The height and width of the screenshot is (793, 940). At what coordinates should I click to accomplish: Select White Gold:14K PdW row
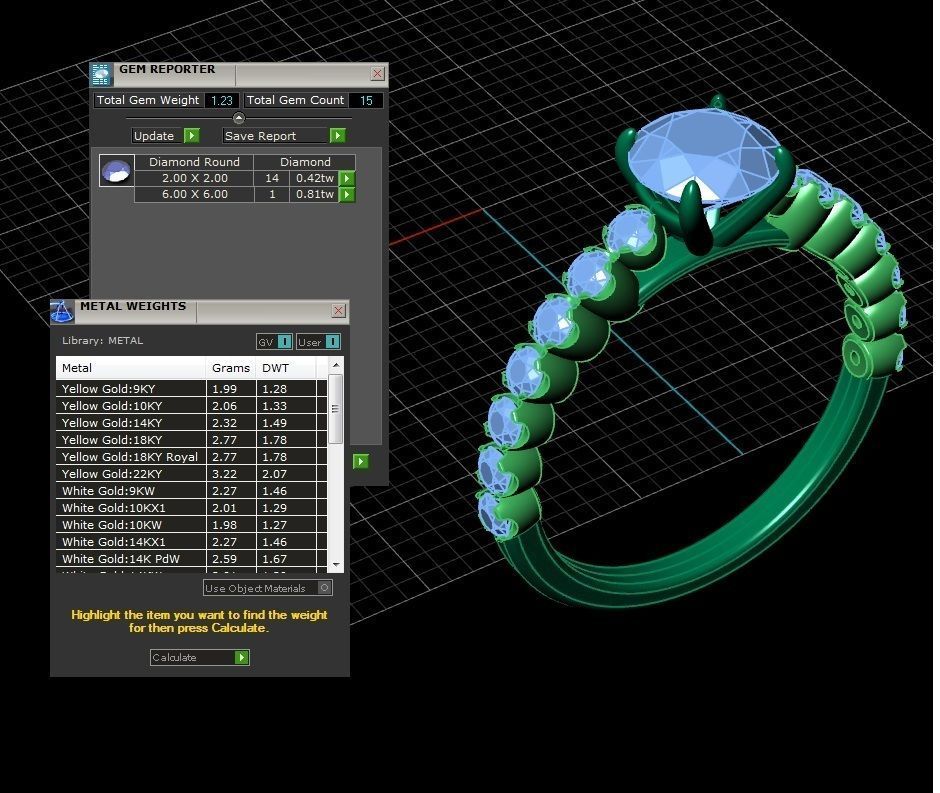pos(191,559)
